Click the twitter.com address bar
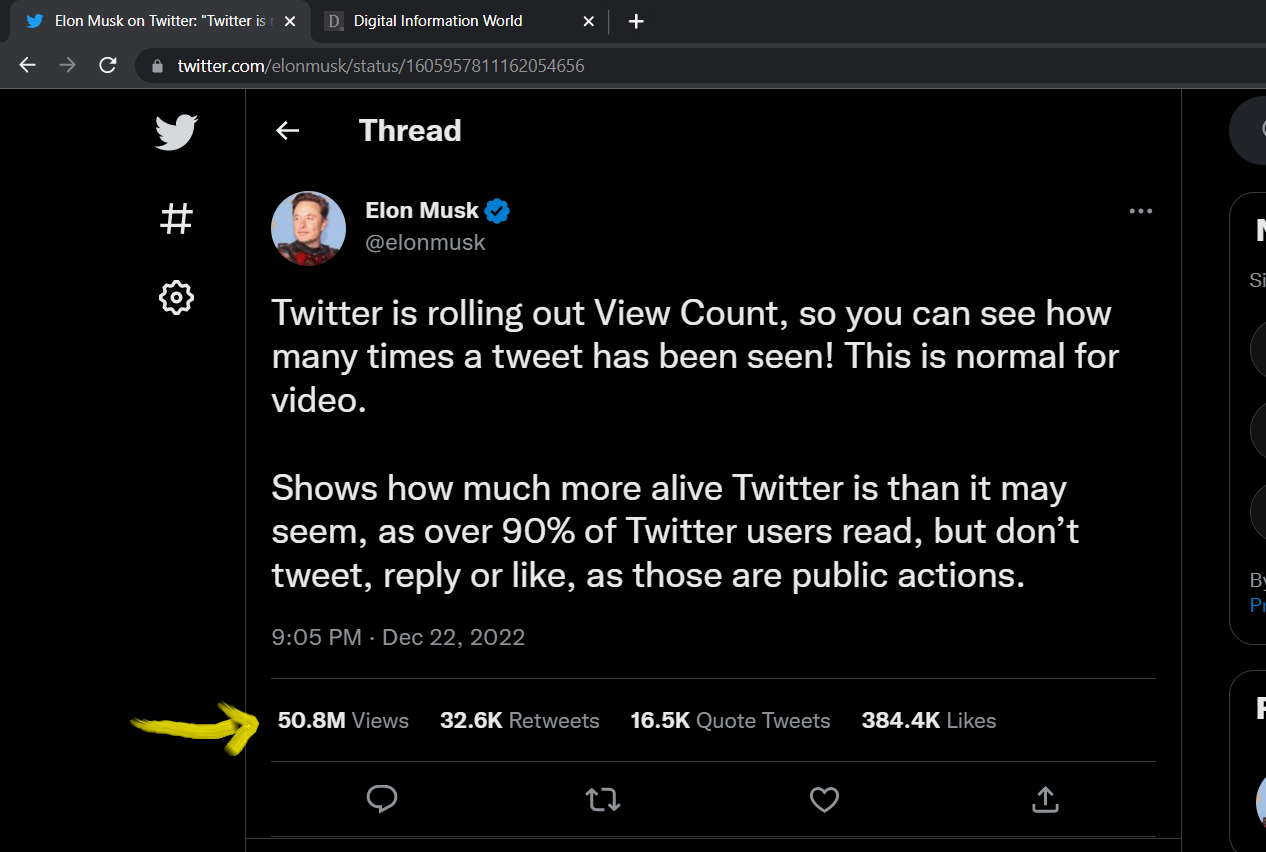The width and height of the screenshot is (1266, 852). coord(700,66)
